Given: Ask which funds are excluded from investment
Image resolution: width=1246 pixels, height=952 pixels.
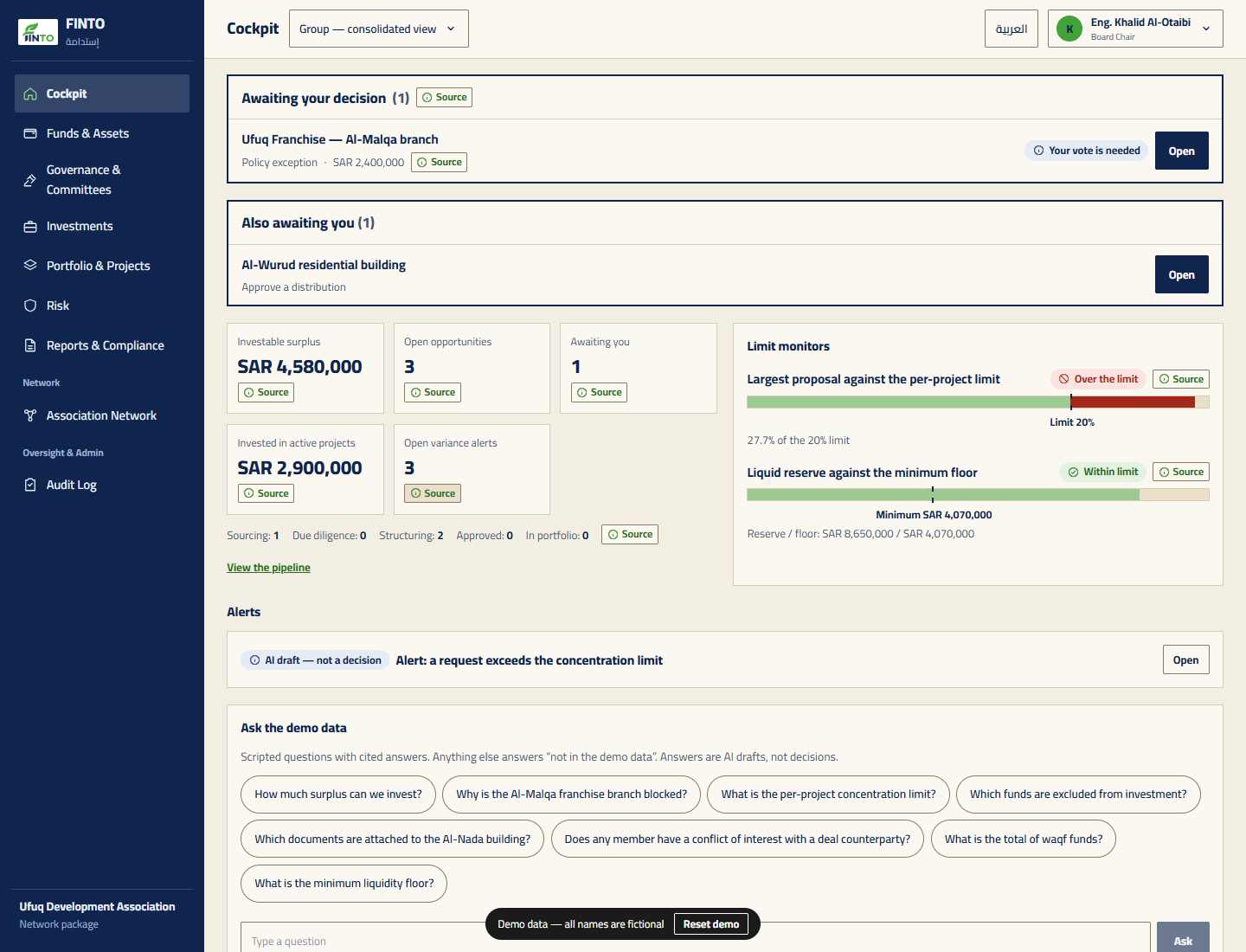Looking at the screenshot, I should 1078,794.
